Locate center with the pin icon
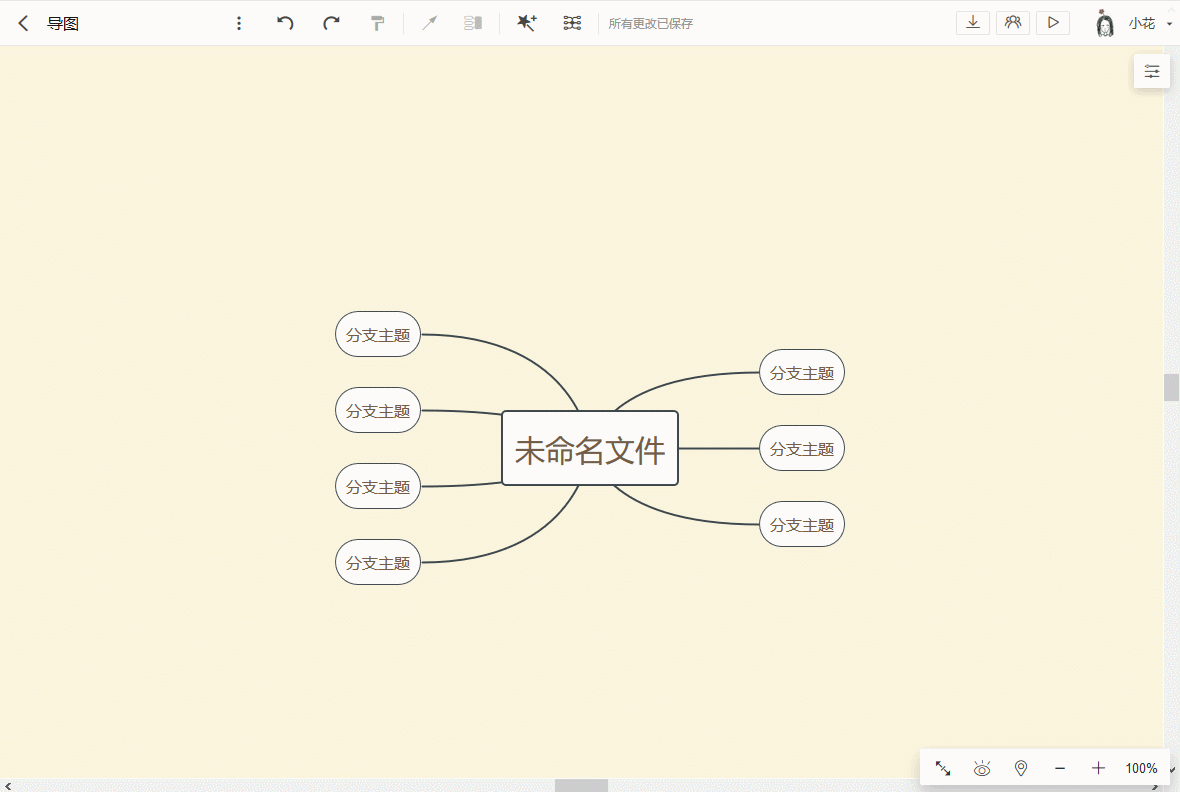 point(1021,768)
